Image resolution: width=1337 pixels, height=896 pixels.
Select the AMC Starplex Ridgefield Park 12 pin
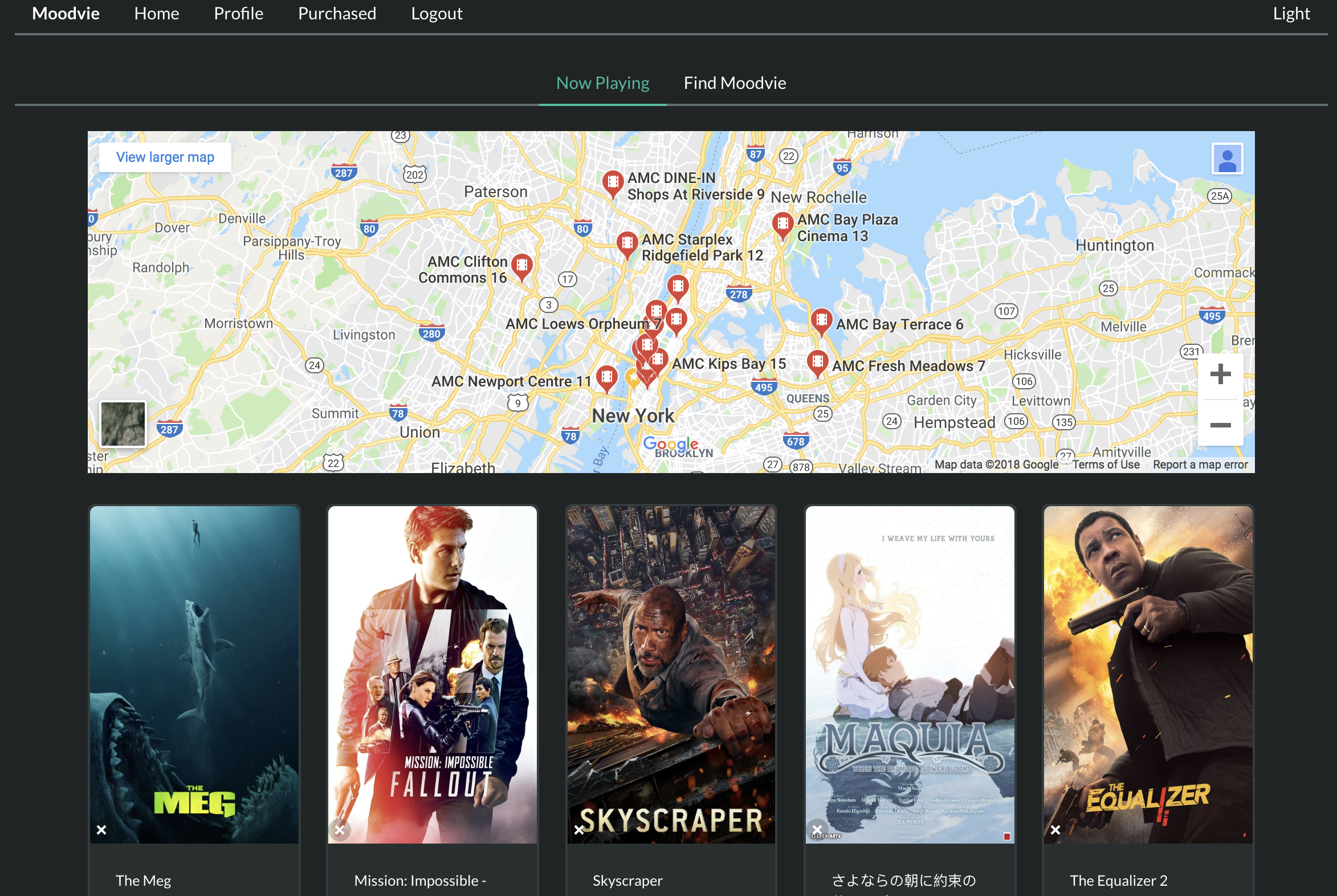point(627,245)
